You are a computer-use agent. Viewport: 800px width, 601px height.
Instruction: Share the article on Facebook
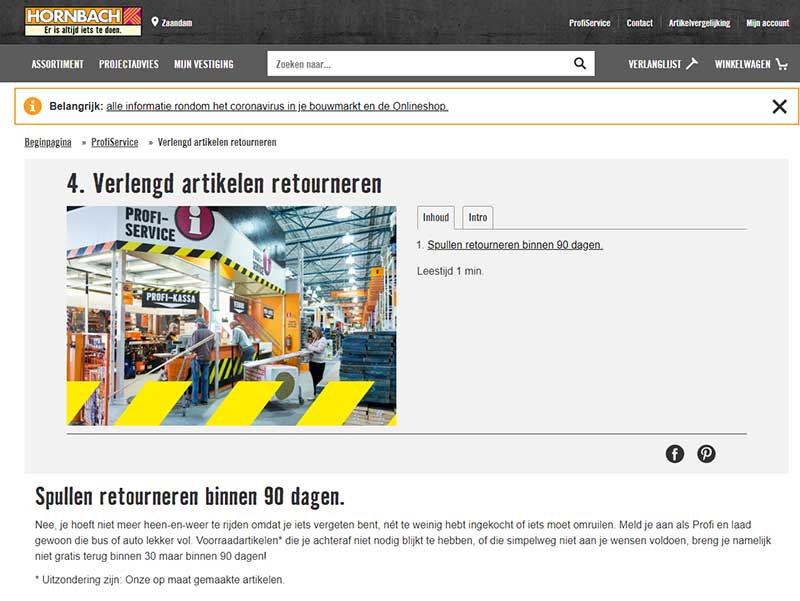point(675,453)
